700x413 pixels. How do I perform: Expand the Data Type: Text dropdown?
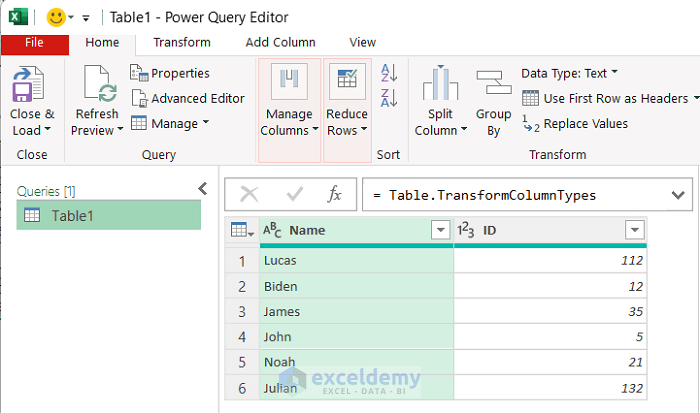pyautogui.click(x=570, y=73)
